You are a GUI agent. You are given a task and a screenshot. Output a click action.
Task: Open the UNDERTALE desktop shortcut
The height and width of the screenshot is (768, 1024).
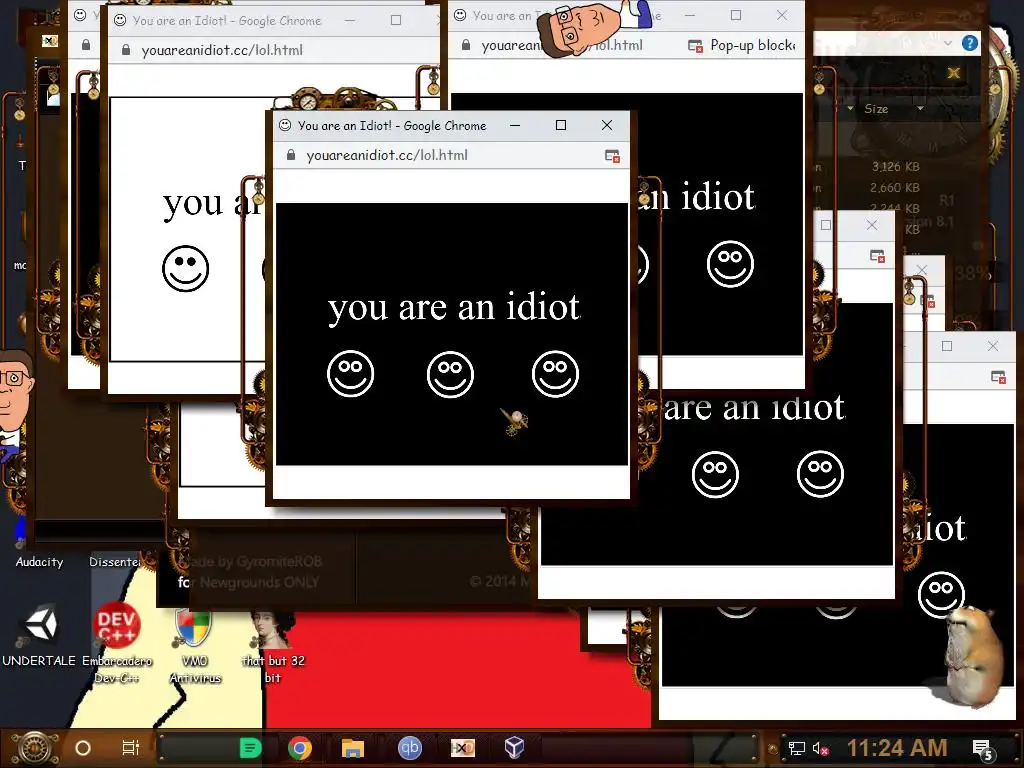(39, 635)
